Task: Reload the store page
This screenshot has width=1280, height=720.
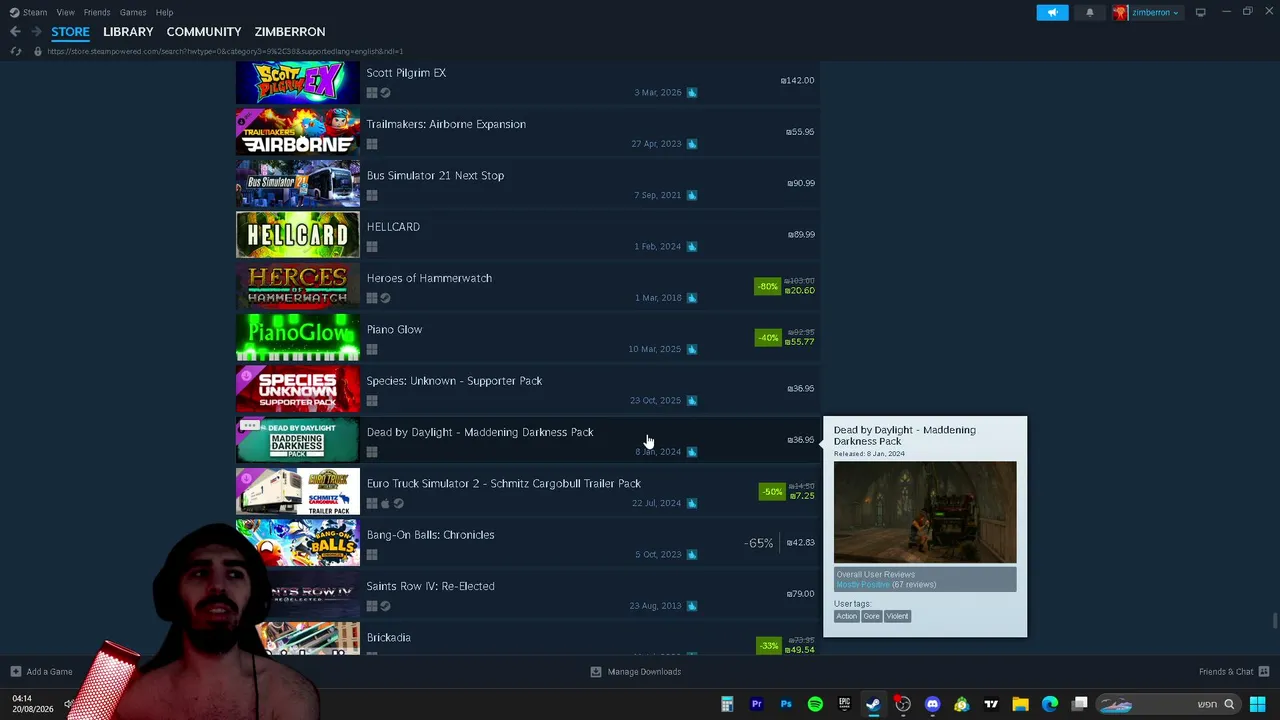Action: click(x=15, y=51)
